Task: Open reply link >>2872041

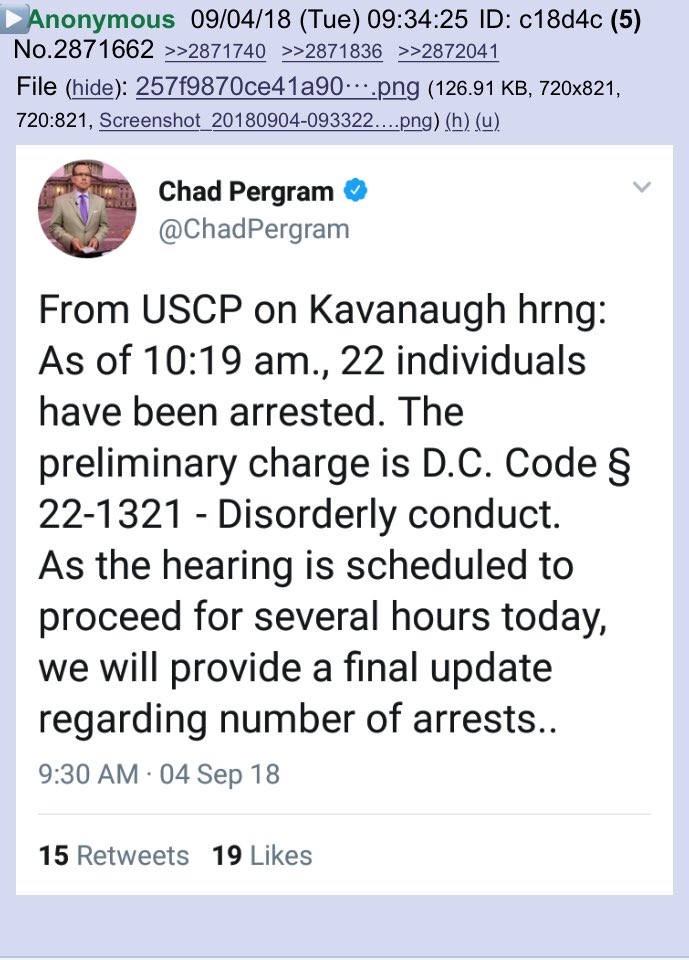Action: pyautogui.click(x=448, y=51)
